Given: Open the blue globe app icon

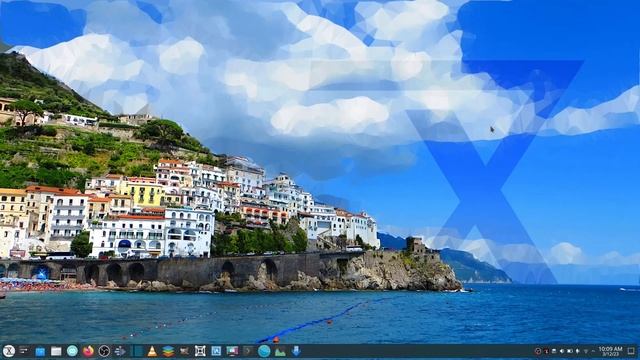Looking at the screenshot, I should [264, 351].
